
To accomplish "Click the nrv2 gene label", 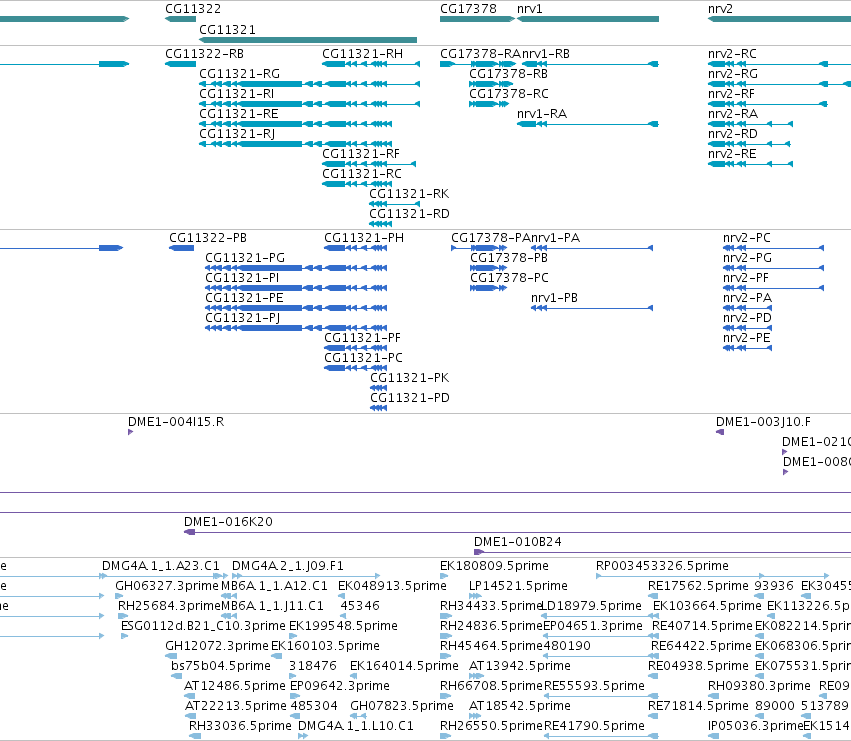I will (720, 9).
